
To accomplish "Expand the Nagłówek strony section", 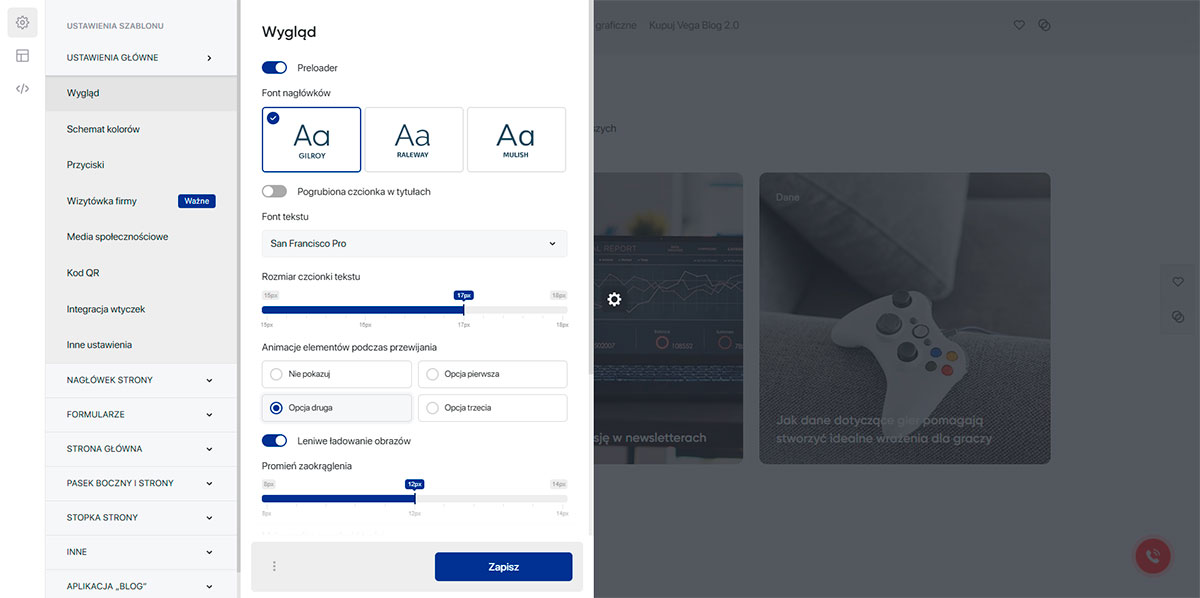I will pos(140,380).
